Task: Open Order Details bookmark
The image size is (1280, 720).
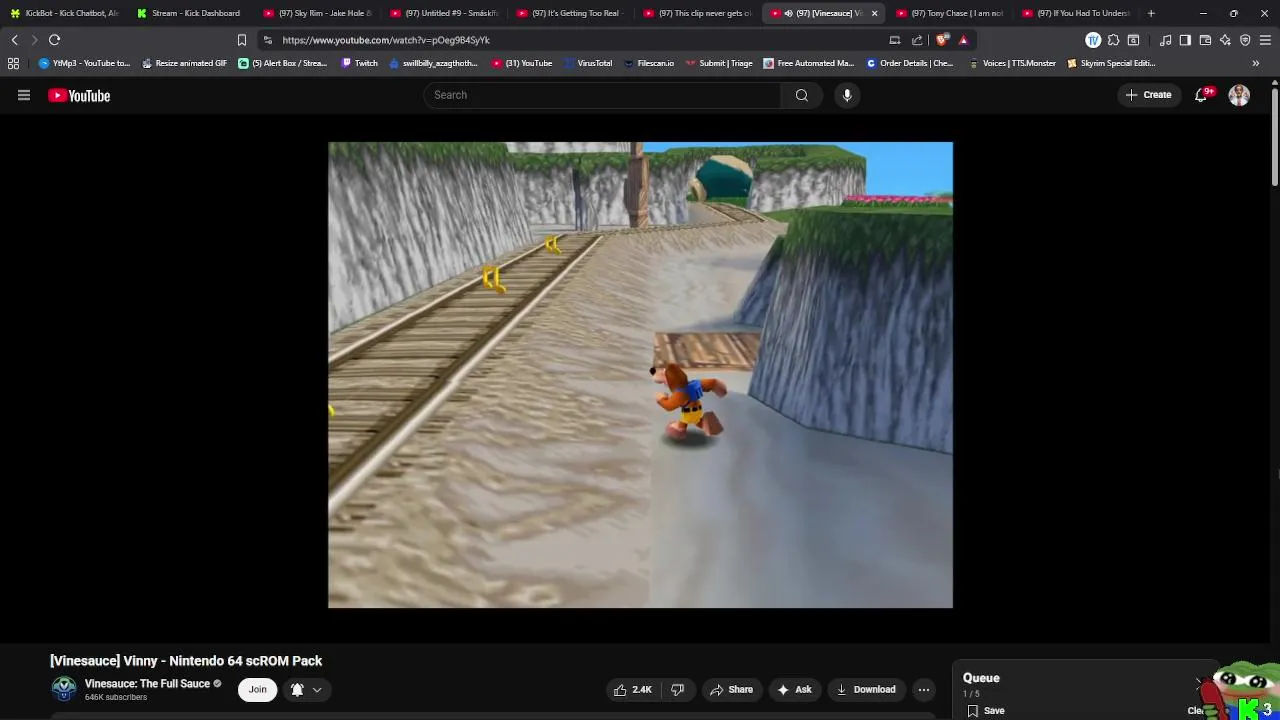Action: click(x=909, y=63)
